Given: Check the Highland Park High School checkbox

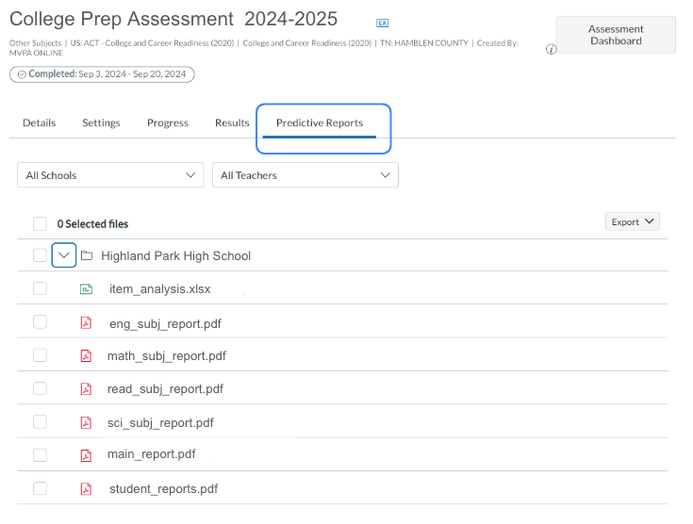Looking at the screenshot, I should (x=40, y=256).
